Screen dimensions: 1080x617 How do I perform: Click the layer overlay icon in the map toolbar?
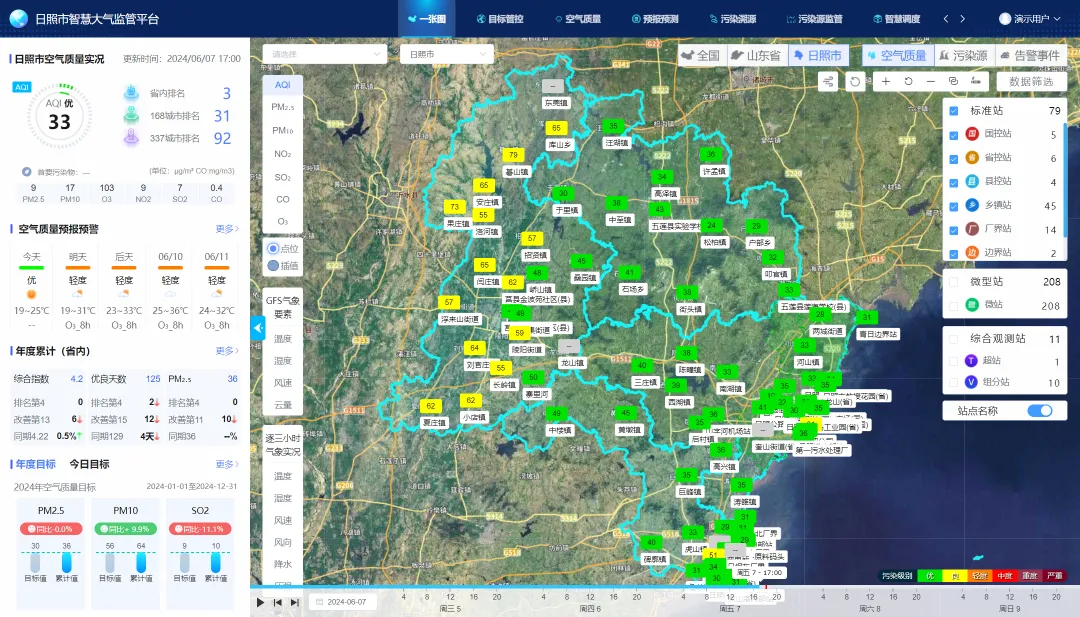pyautogui.click(x=953, y=81)
